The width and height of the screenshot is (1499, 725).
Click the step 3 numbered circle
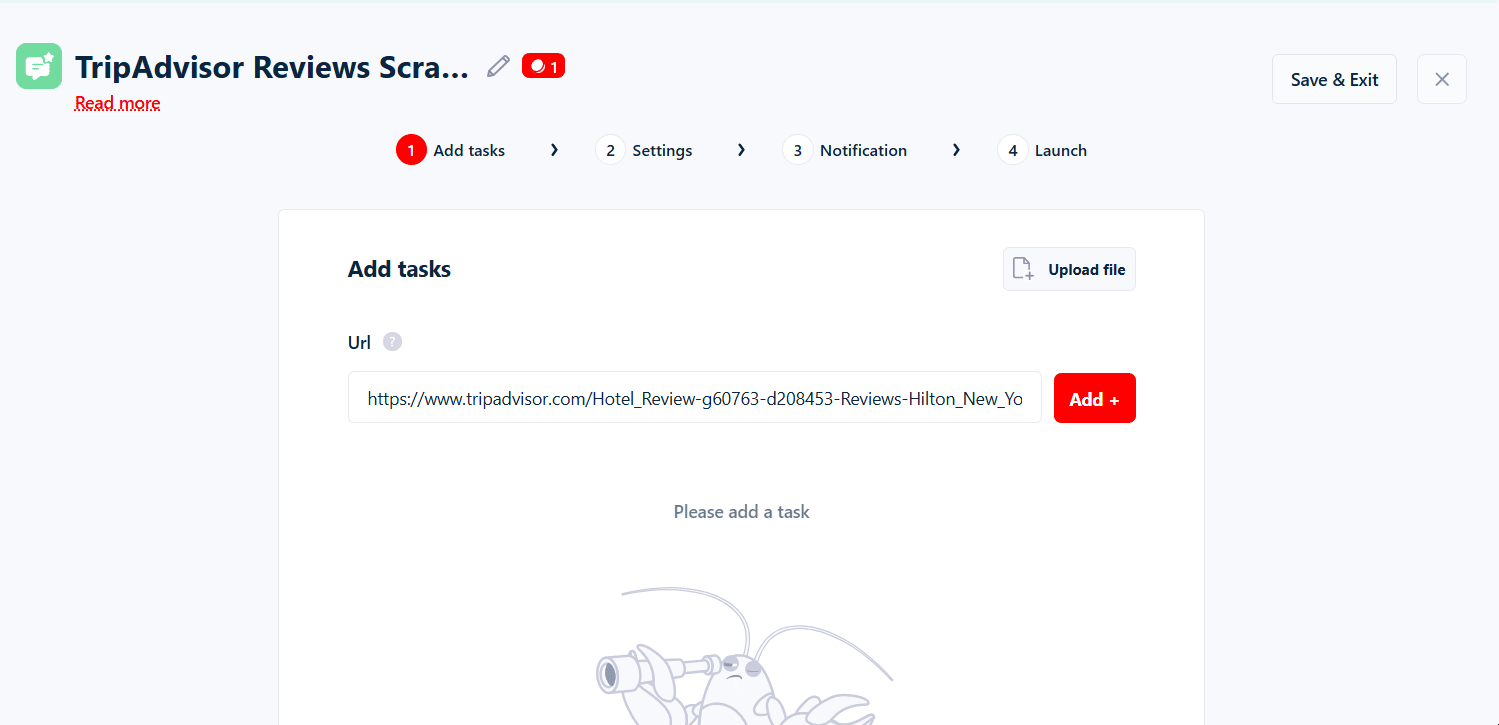click(797, 149)
